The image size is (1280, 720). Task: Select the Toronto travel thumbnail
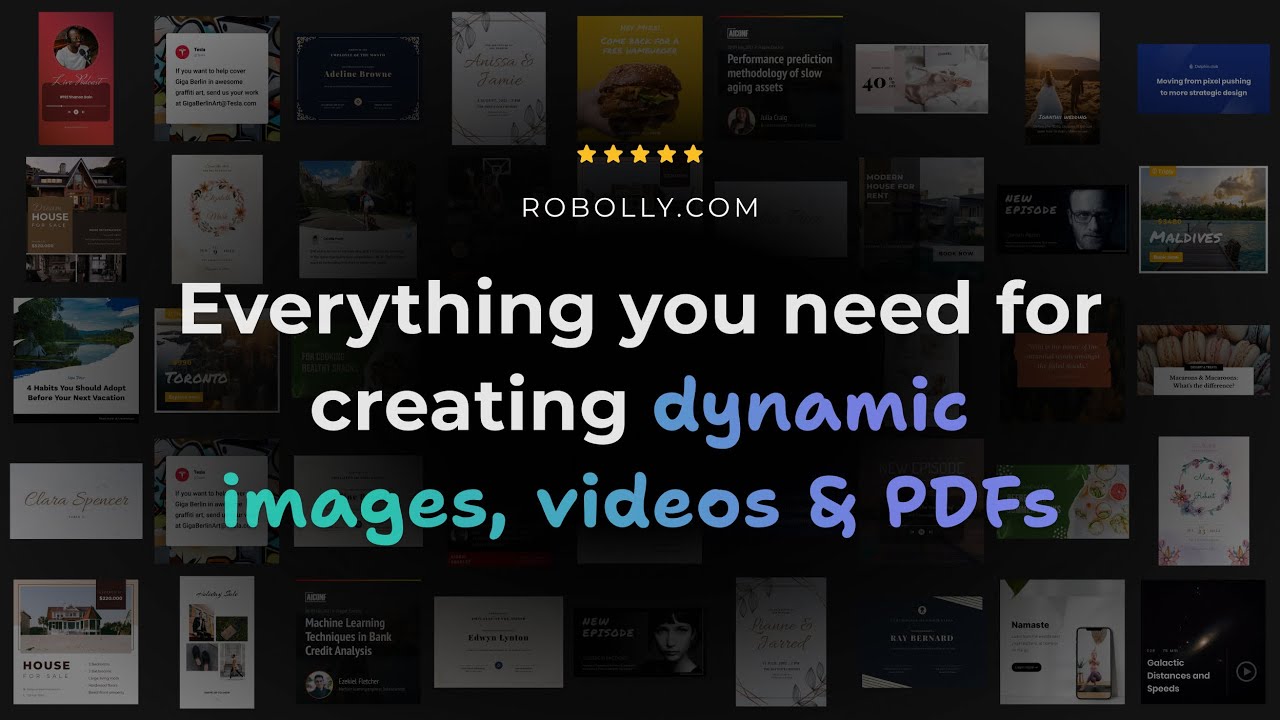tap(217, 360)
